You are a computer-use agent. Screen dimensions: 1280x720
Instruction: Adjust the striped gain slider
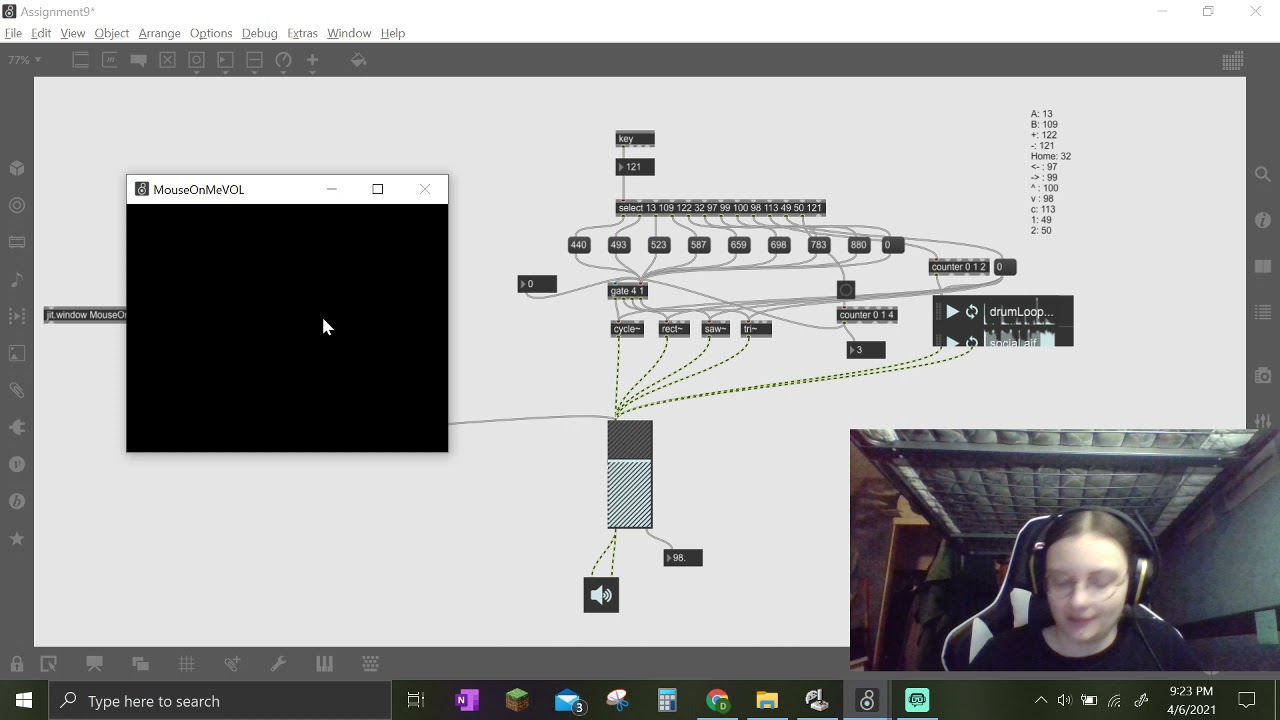[630, 475]
